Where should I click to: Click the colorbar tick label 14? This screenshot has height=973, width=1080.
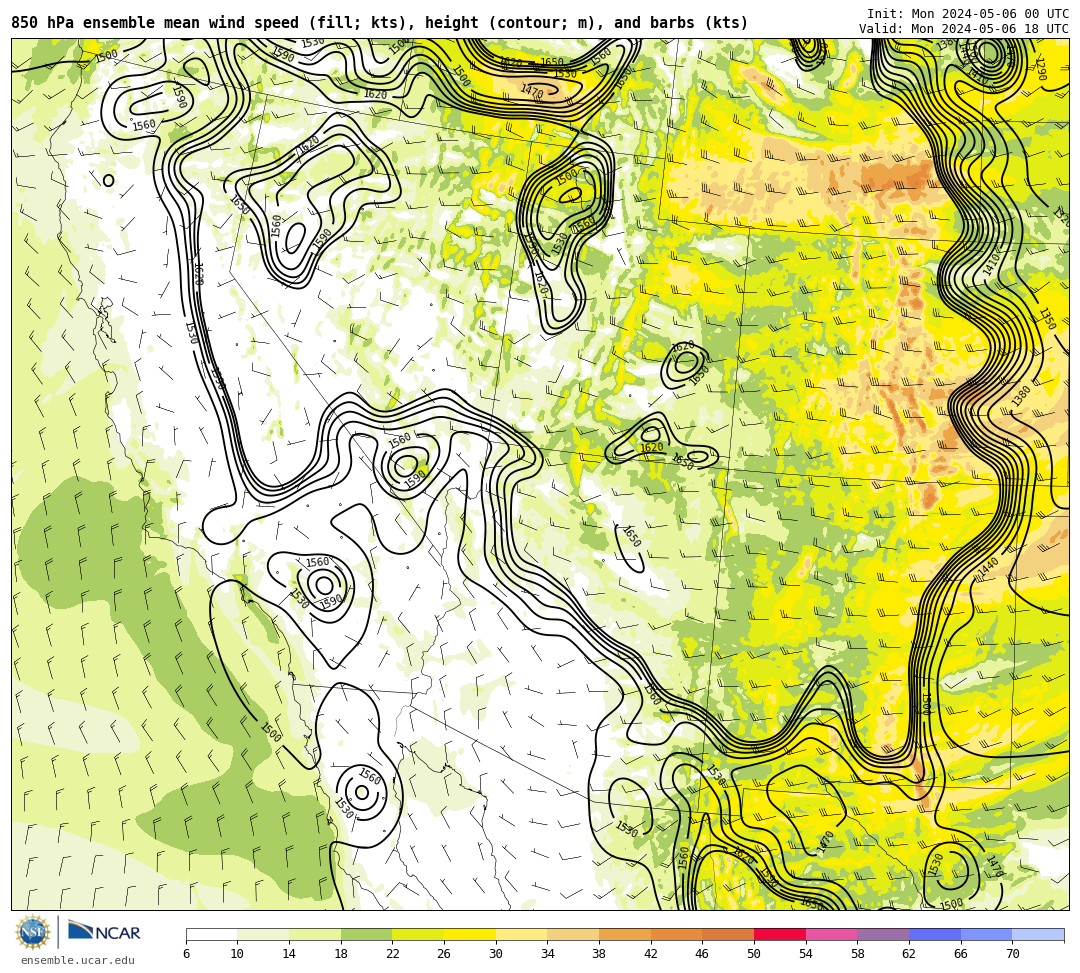pyautogui.click(x=289, y=954)
